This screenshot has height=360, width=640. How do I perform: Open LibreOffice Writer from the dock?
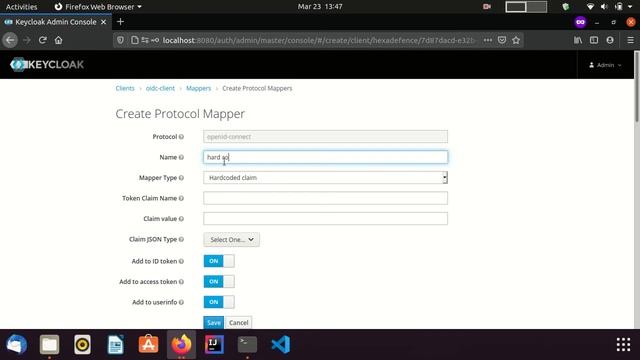116,344
